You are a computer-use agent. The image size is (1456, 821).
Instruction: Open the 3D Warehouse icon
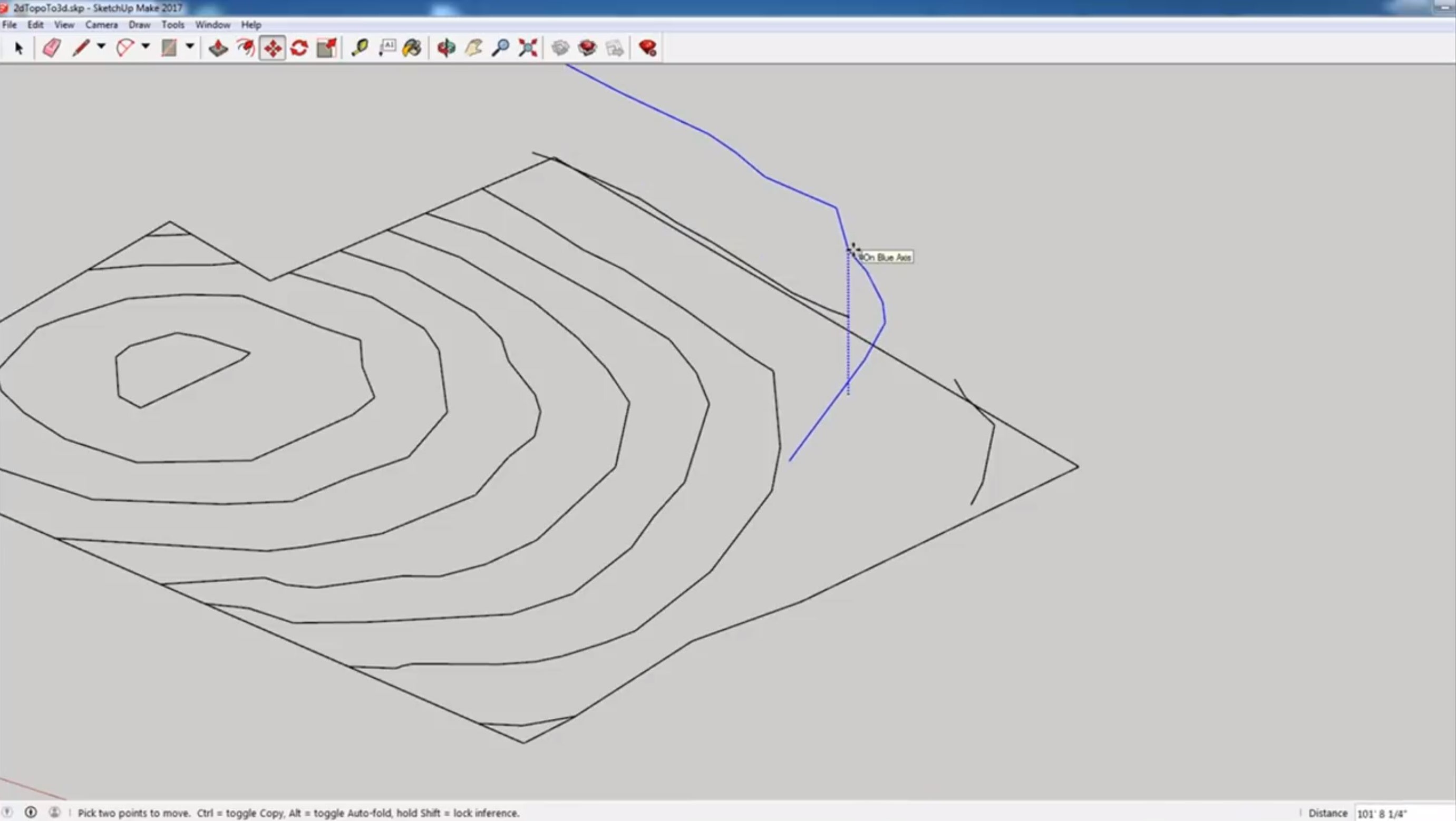[560, 48]
